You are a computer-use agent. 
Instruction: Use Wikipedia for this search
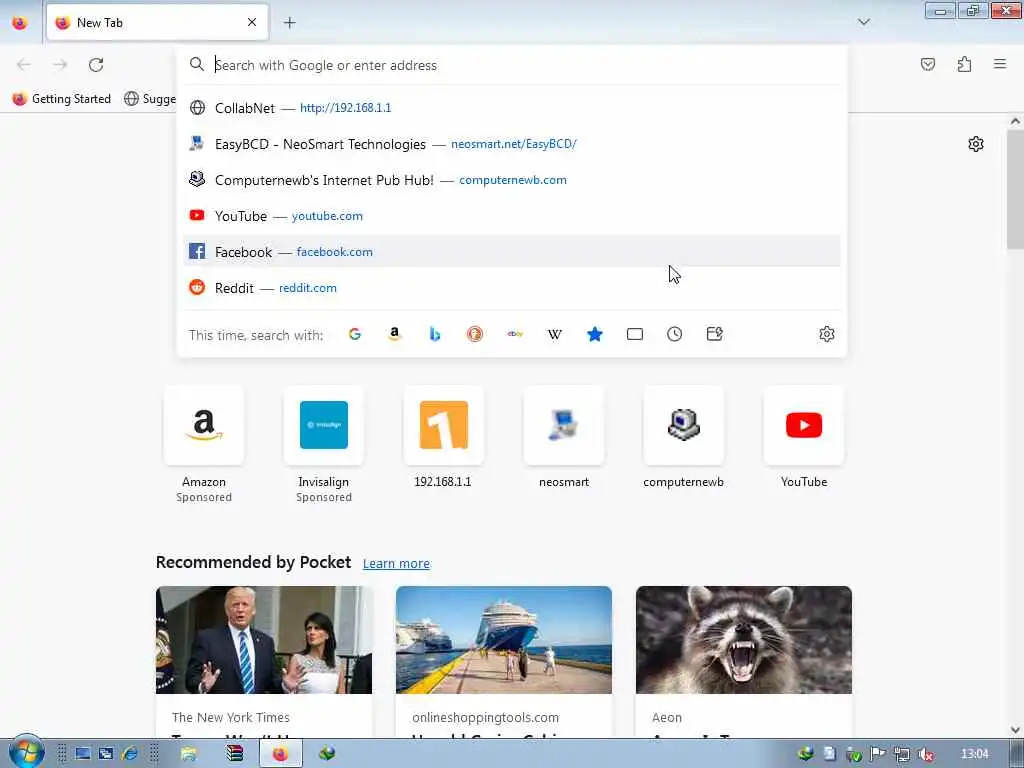click(554, 334)
